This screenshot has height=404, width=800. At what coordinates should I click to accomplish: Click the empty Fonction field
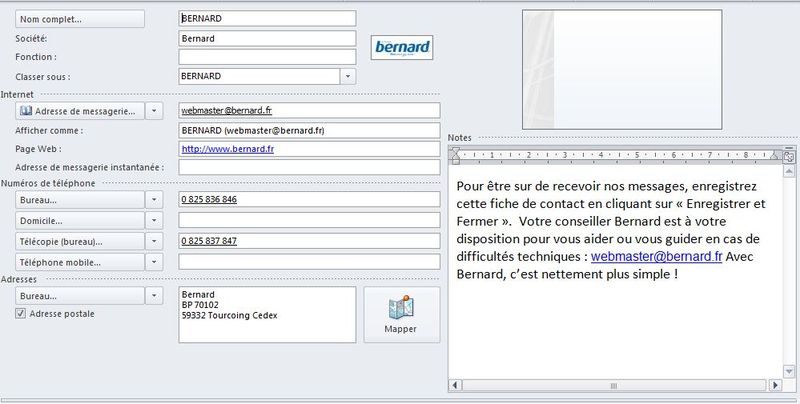click(267, 57)
